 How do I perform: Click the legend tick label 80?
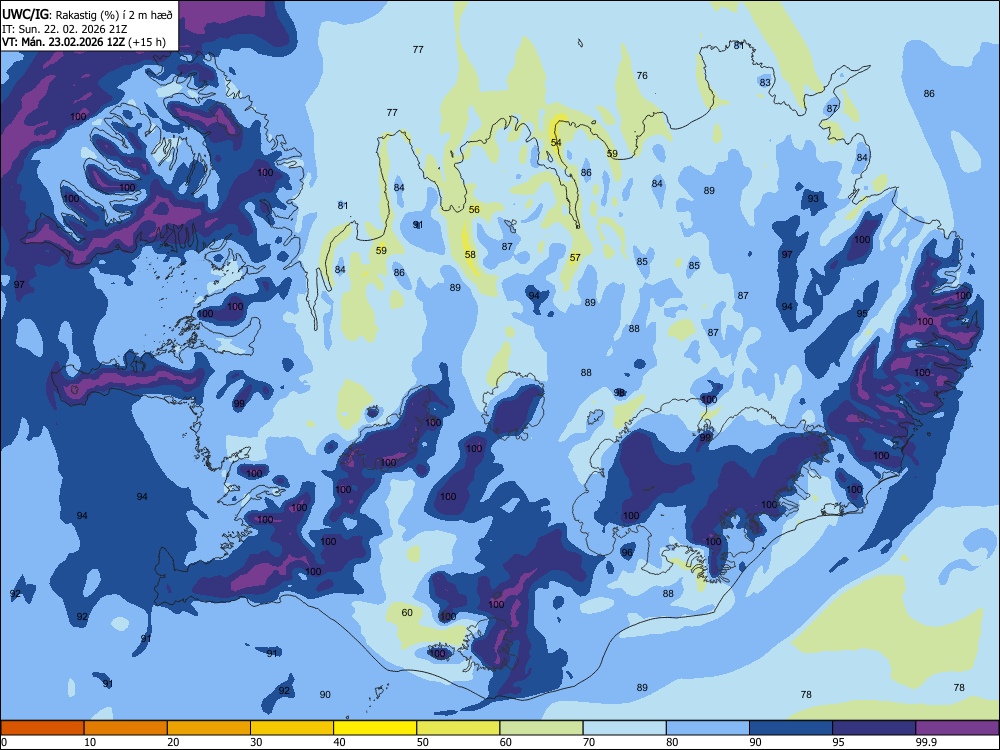672,742
